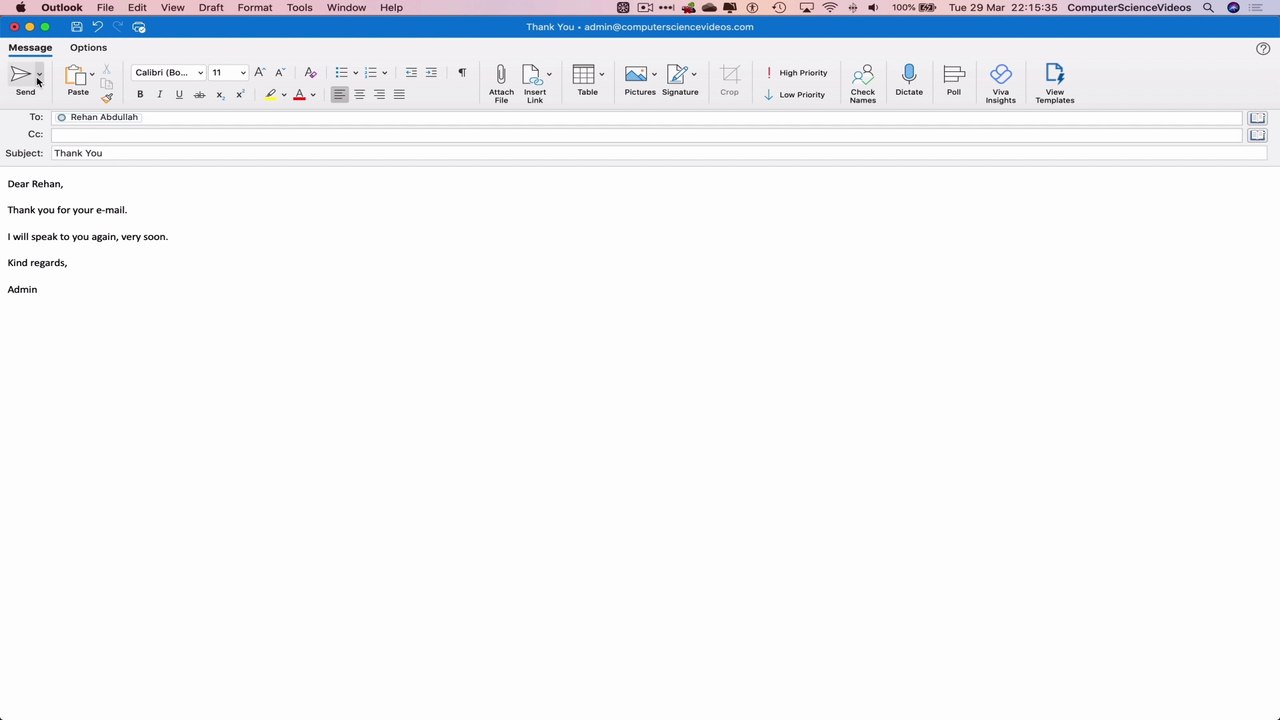1280x720 pixels.
Task: Open View Templates
Action: click(x=1055, y=84)
